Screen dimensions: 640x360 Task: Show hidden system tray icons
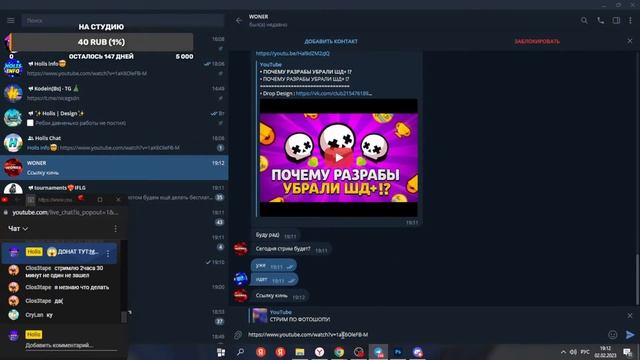coord(563,352)
